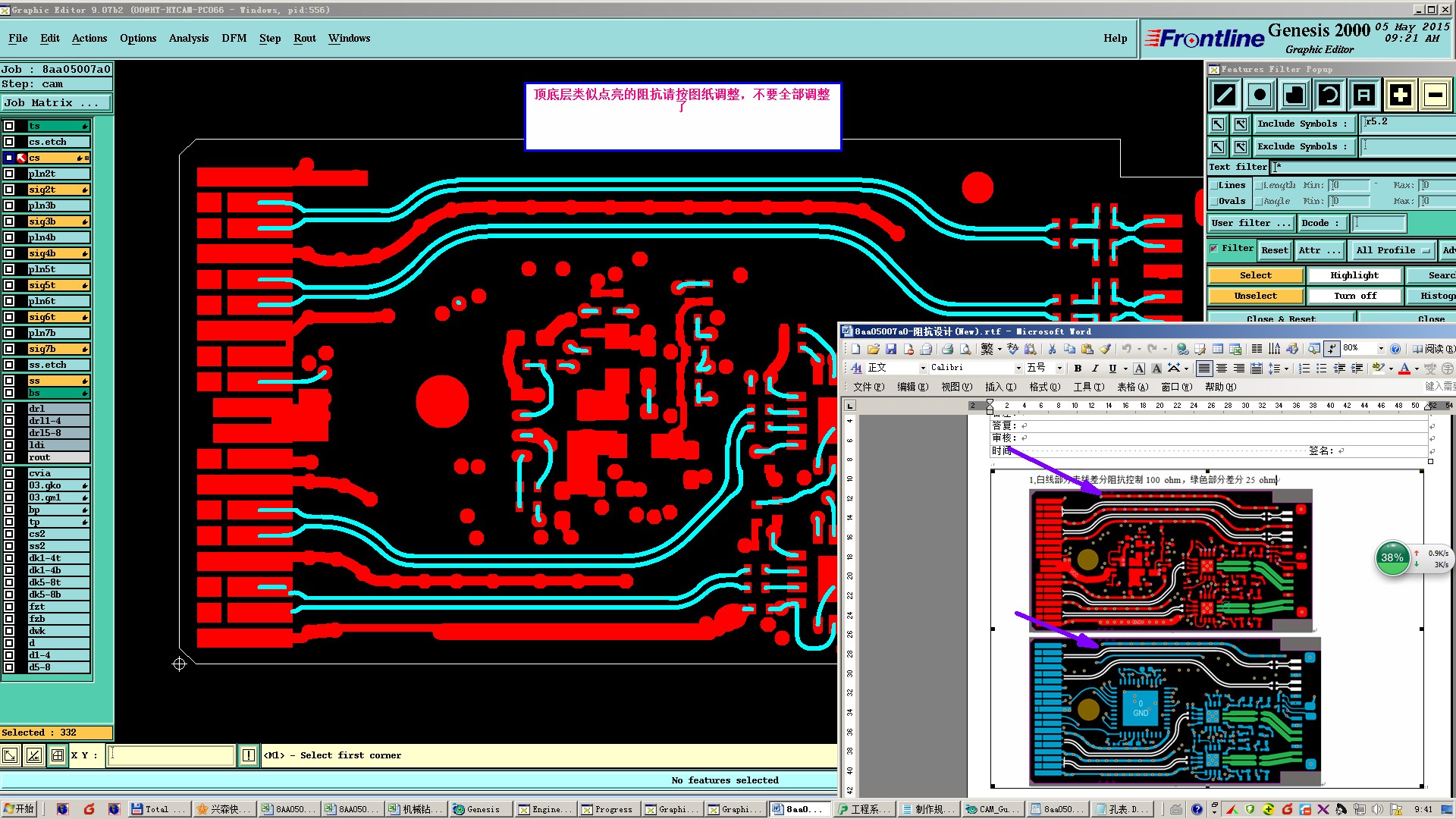Open the 80% zoom dropdown in Word
Viewport: 1456px width, 819px height.
tap(1381, 349)
